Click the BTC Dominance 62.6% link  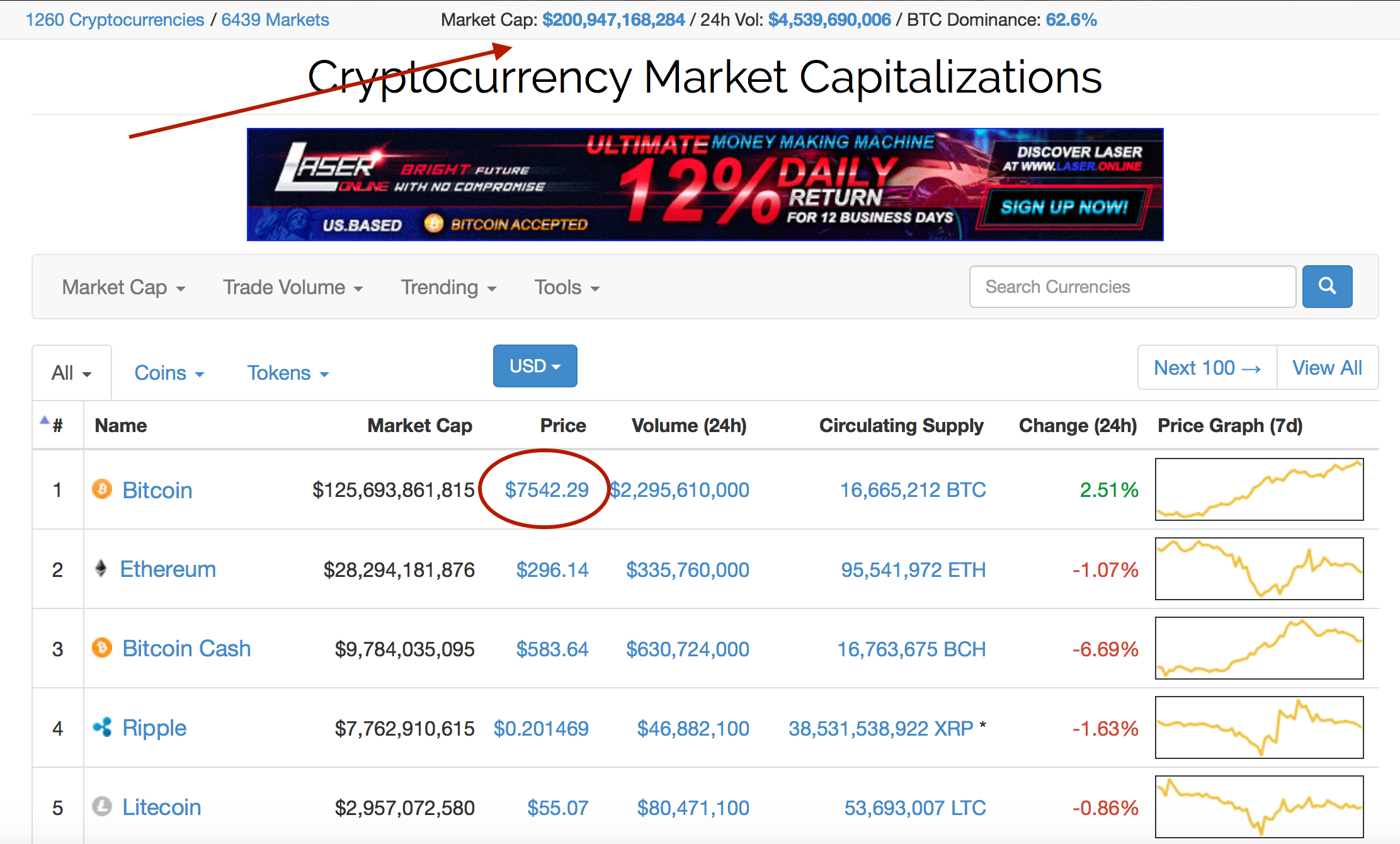pyautogui.click(x=1071, y=20)
